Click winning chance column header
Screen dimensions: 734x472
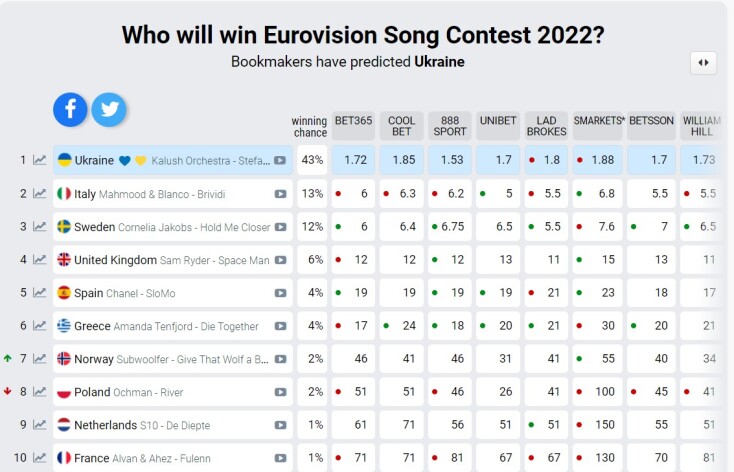point(310,127)
